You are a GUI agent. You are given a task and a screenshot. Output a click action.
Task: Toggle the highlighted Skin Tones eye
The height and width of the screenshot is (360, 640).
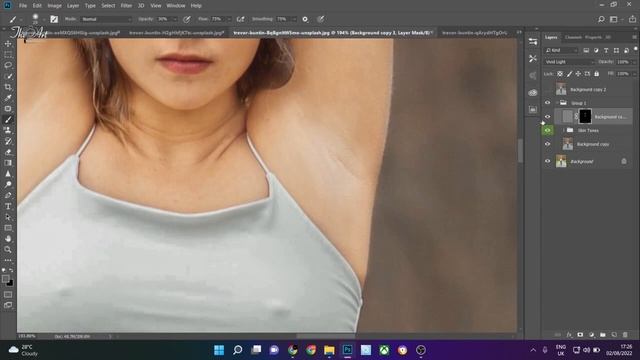point(548,130)
